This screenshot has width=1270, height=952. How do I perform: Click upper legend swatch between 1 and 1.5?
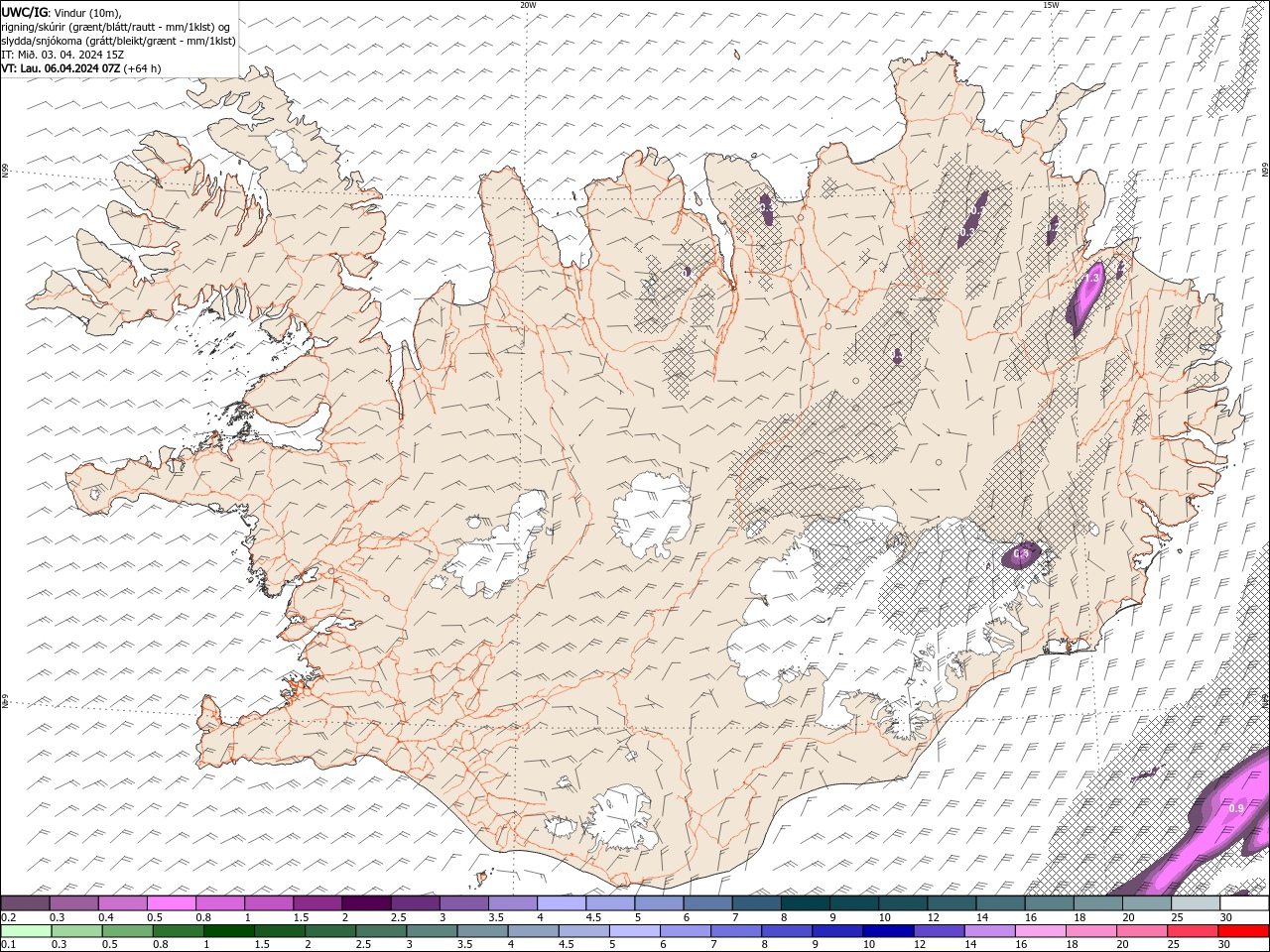269,903
